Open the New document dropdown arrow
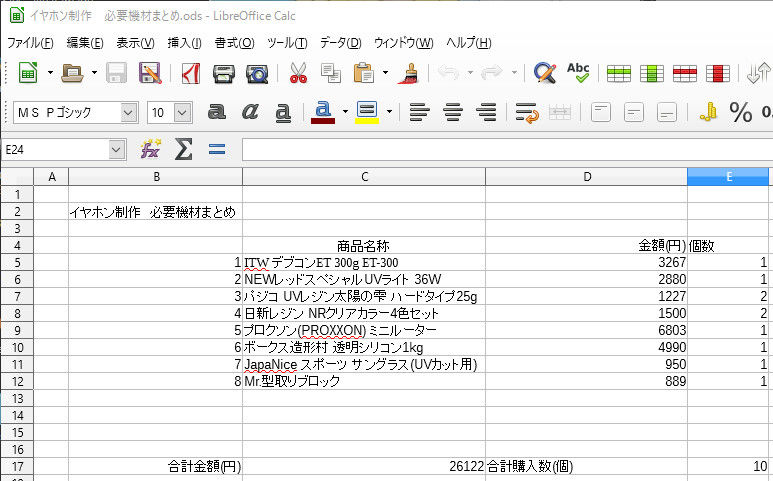This screenshot has width=773, height=481. (x=50, y=73)
